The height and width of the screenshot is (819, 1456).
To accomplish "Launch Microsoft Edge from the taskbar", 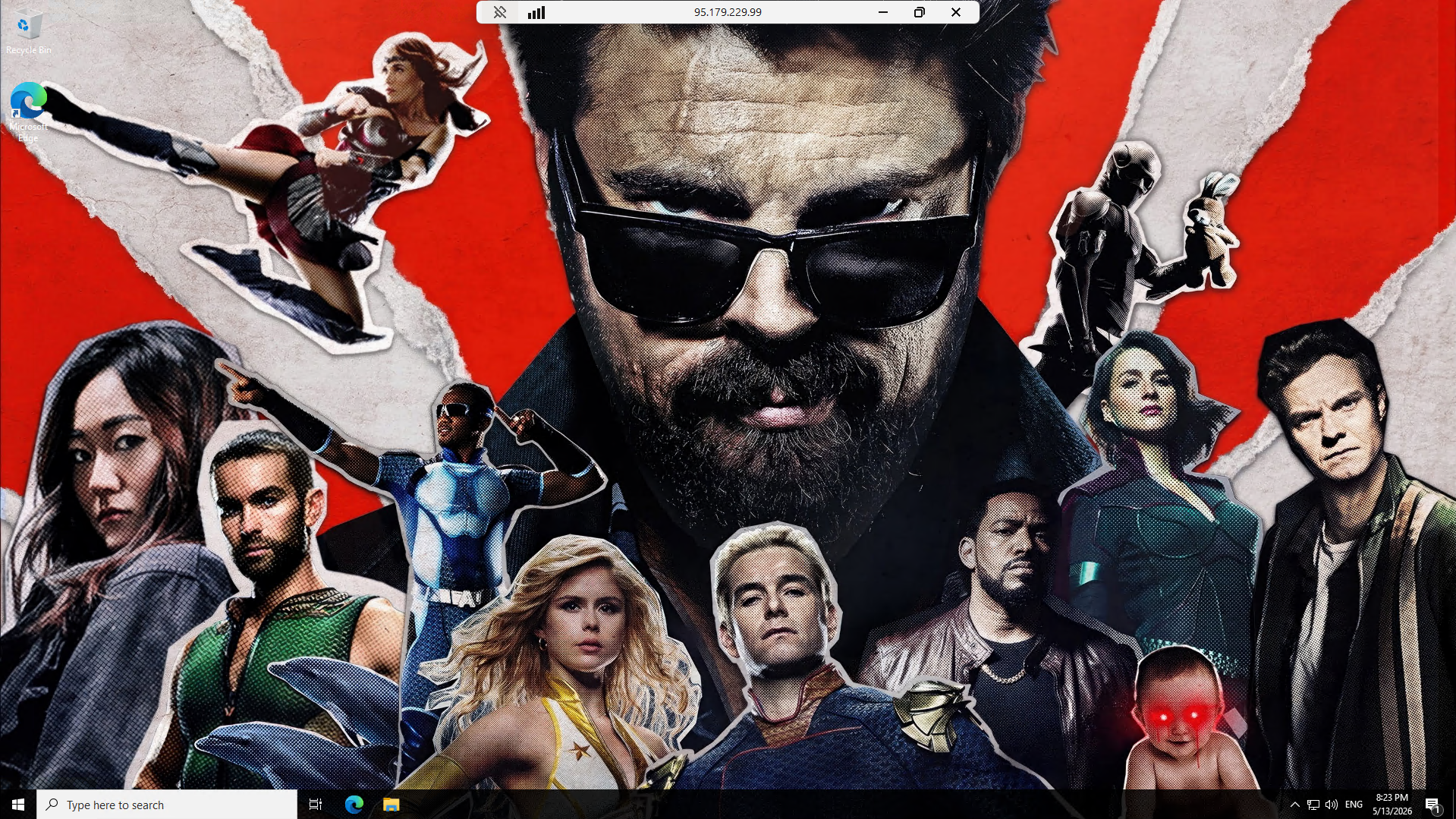I will click(x=354, y=805).
